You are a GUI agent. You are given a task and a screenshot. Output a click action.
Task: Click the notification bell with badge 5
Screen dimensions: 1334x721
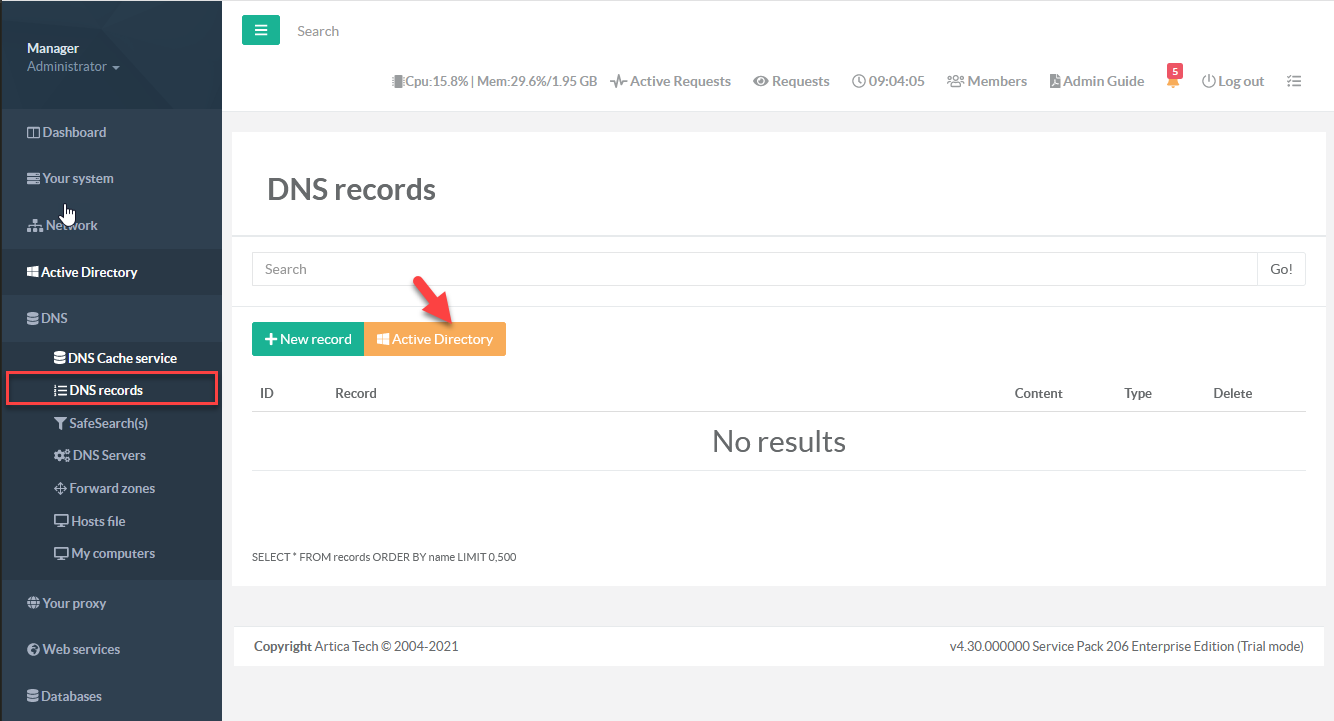(x=1173, y=81)
